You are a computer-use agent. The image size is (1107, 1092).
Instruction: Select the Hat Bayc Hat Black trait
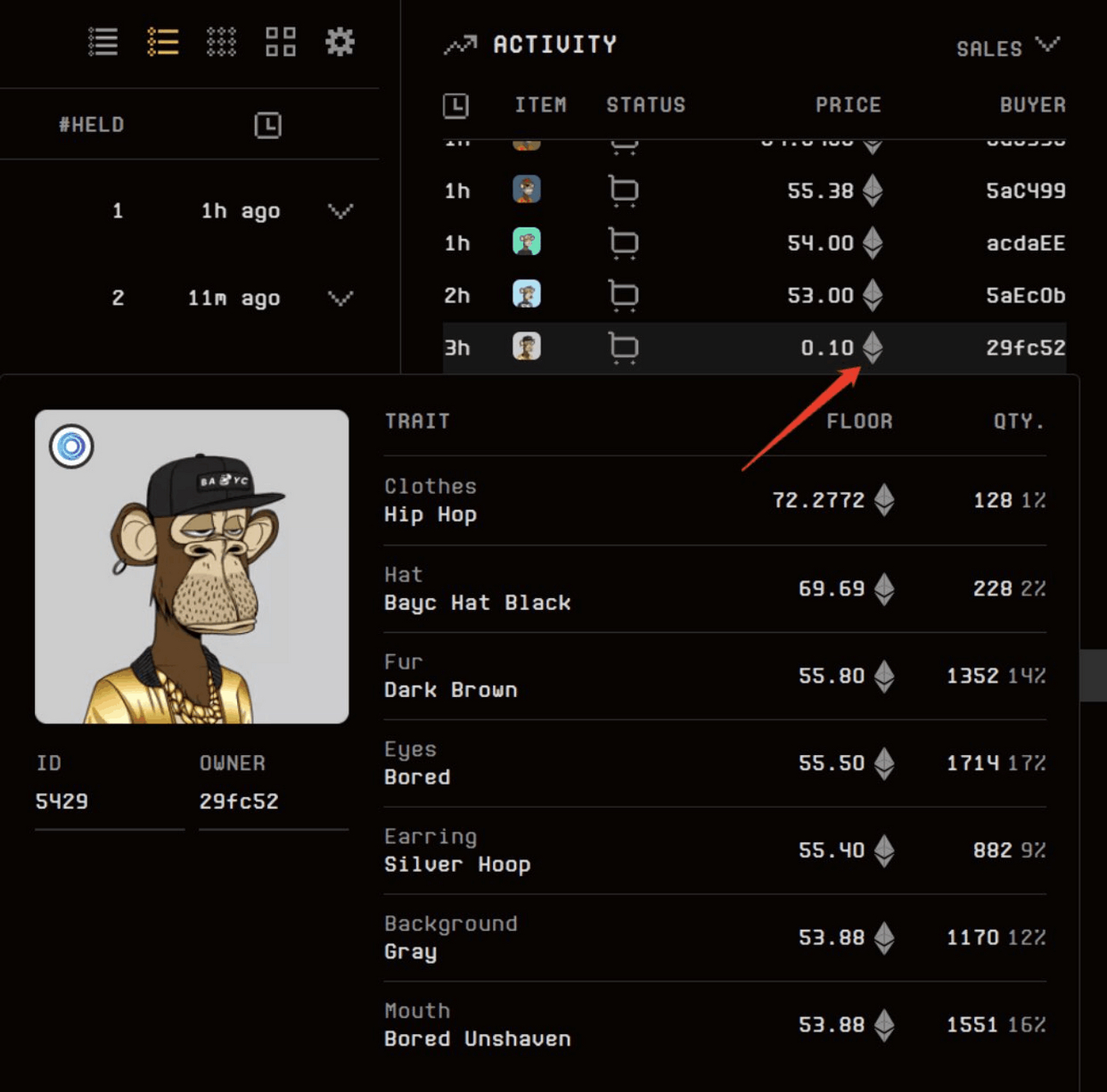coord(715,589)
